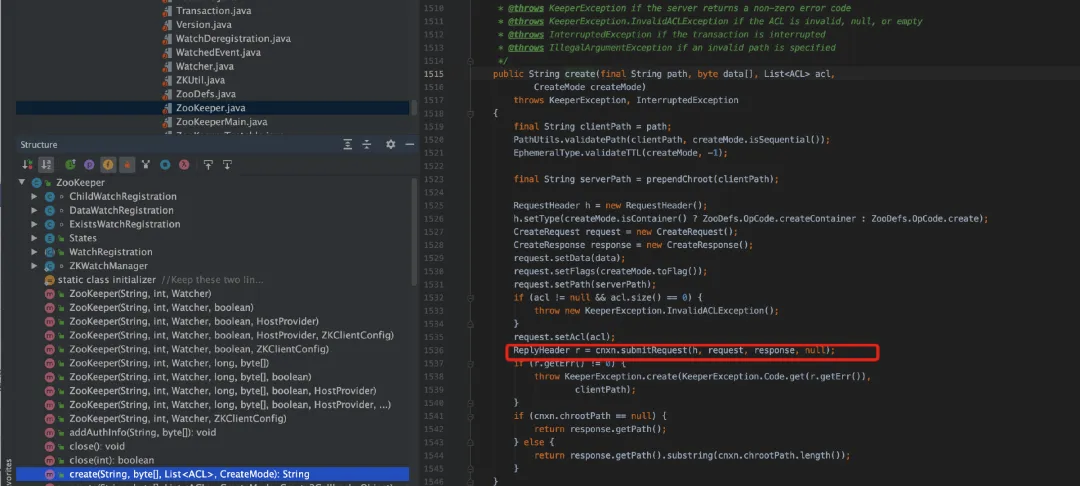Click the ZooDefs.java file icon

point(167,94)
